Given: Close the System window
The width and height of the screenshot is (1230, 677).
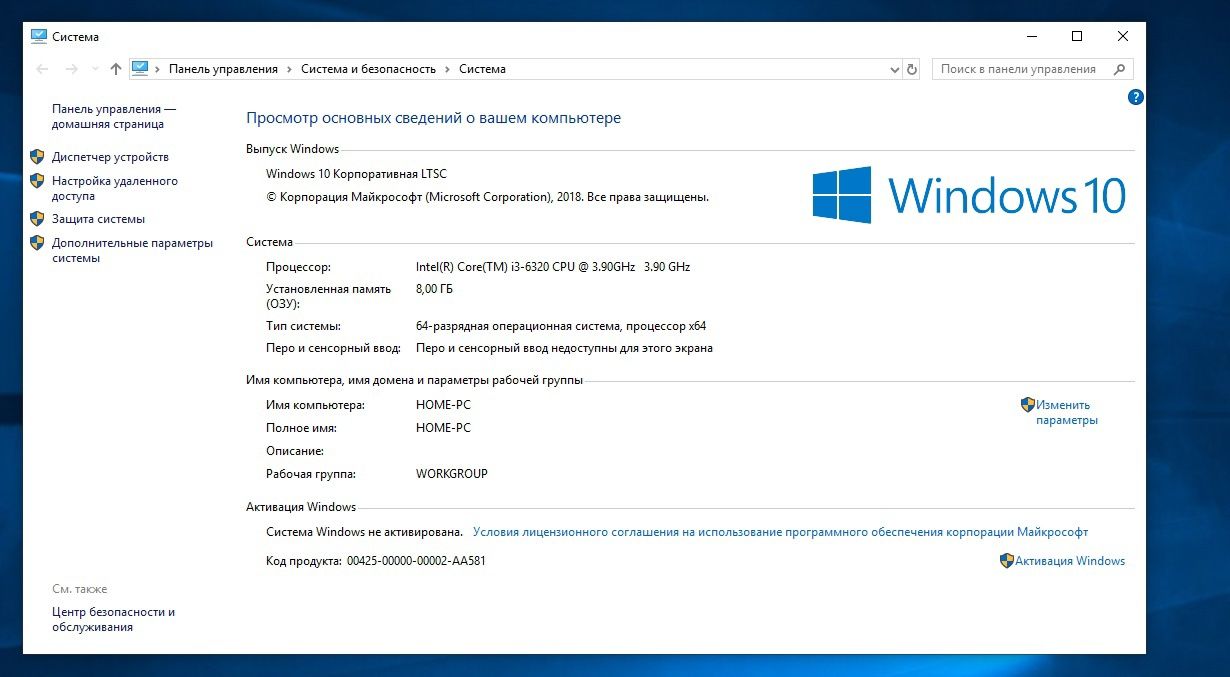Looking at the screenshot, I should 1123,36.
